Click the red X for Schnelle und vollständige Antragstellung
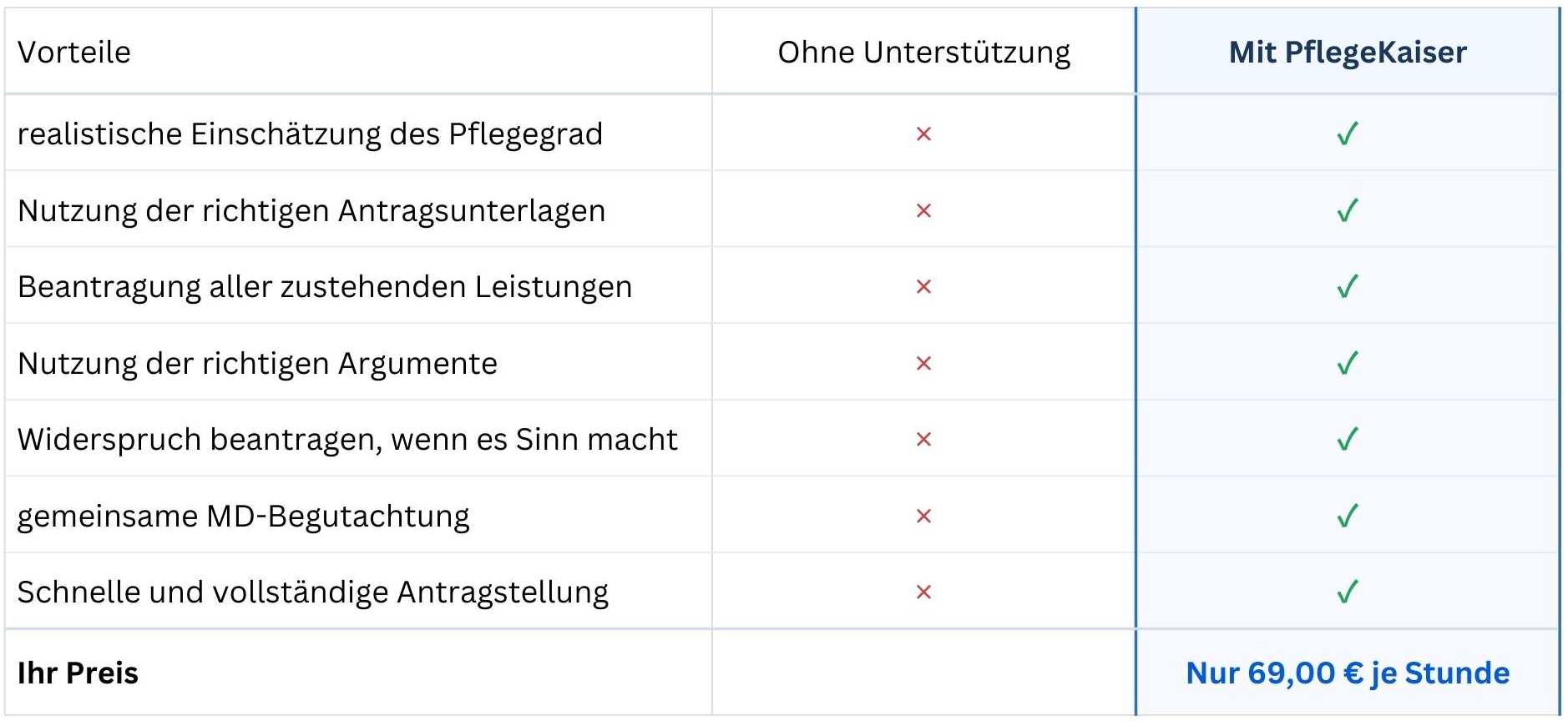This screenshot has height=726, width=1568. click(x=923, y=592)
